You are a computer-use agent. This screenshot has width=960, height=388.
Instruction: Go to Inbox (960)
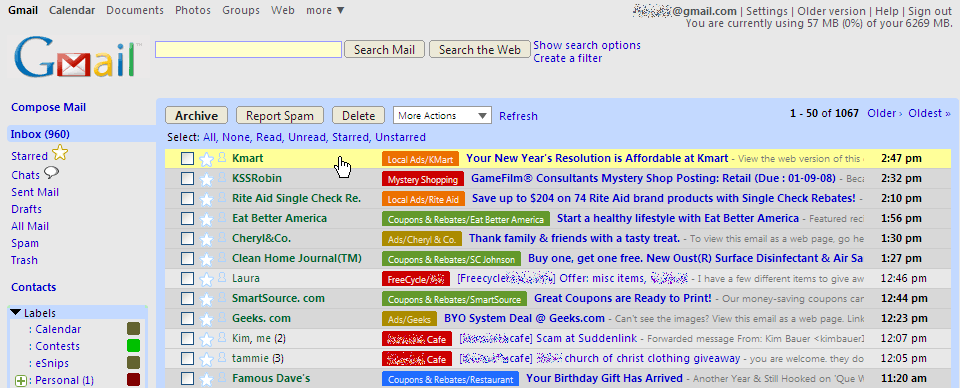[x=40, y=134]
